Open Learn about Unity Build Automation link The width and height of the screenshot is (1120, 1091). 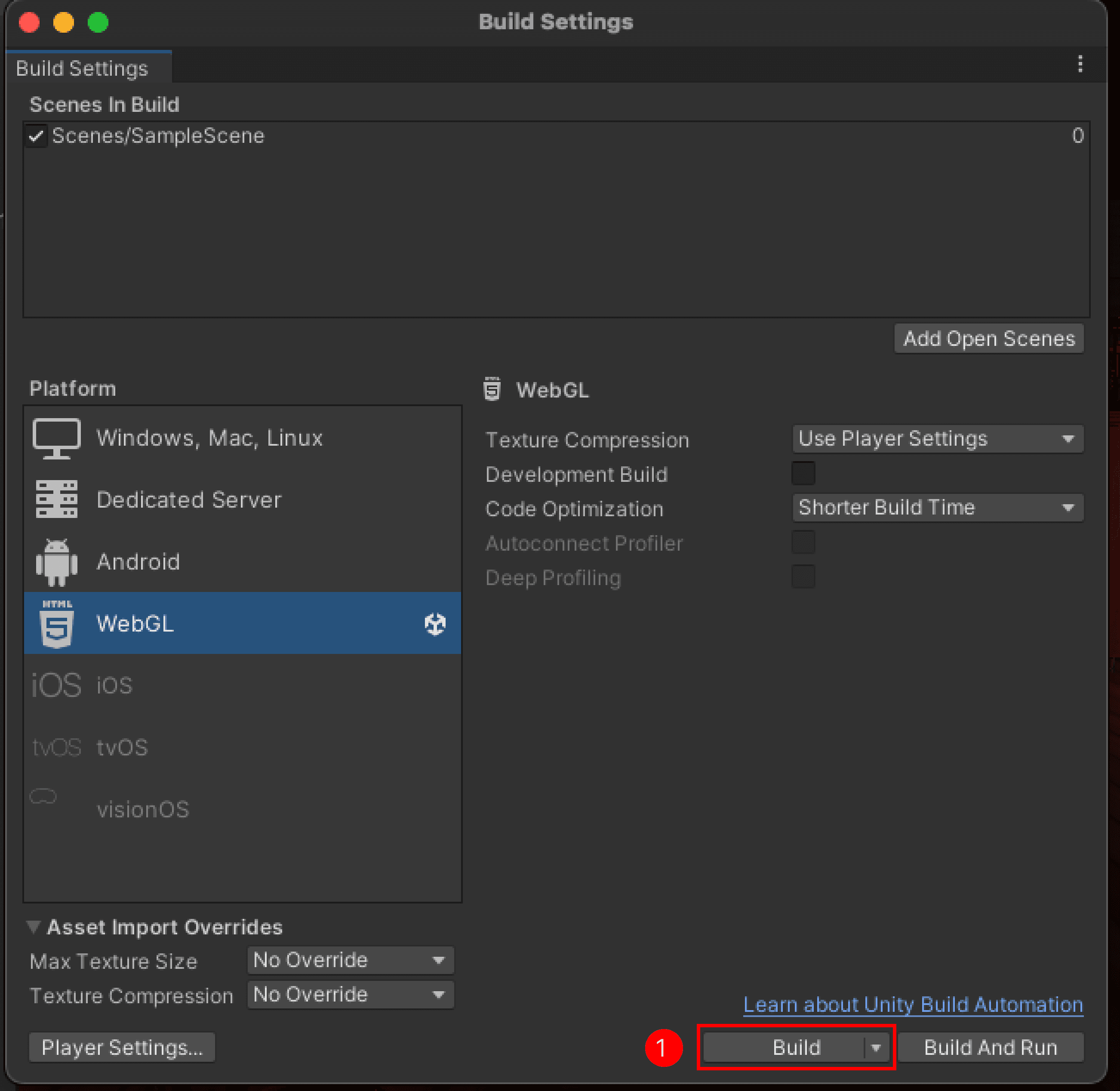pos(912,1005)
